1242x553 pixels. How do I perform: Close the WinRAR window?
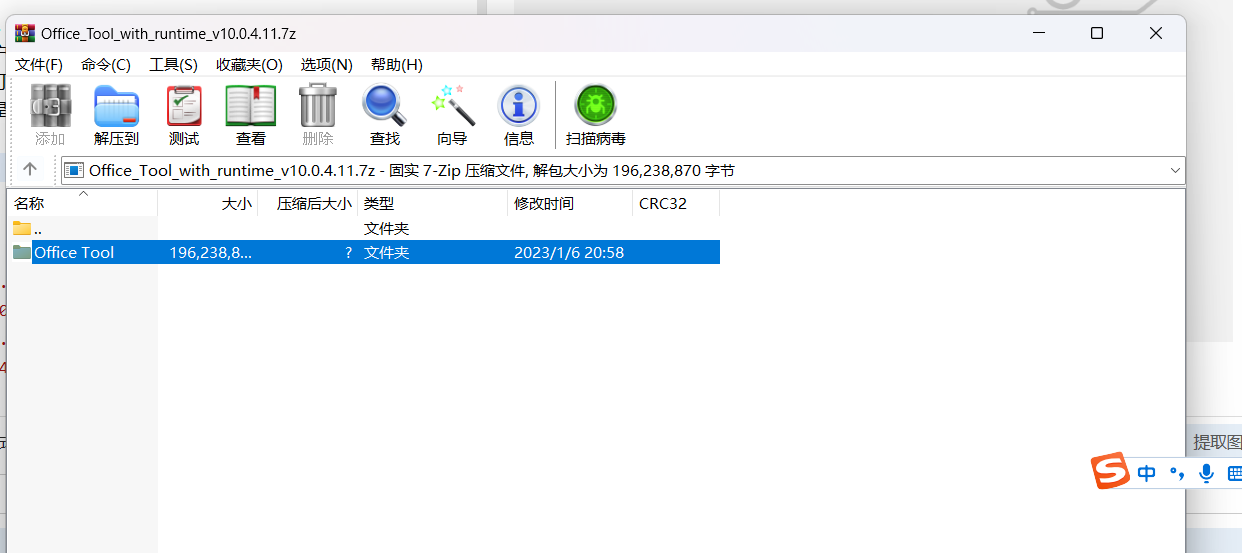pyautogui.click(x=1156, y=33)
